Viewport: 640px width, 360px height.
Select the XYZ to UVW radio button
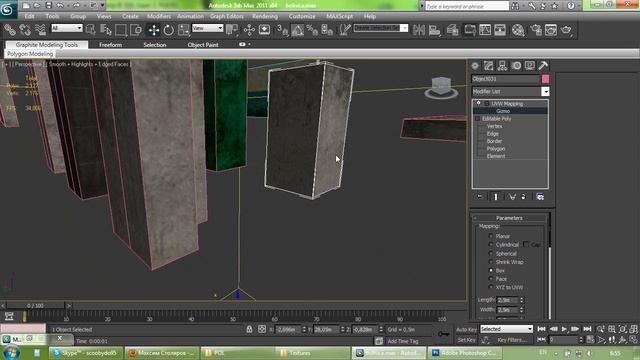491,287
